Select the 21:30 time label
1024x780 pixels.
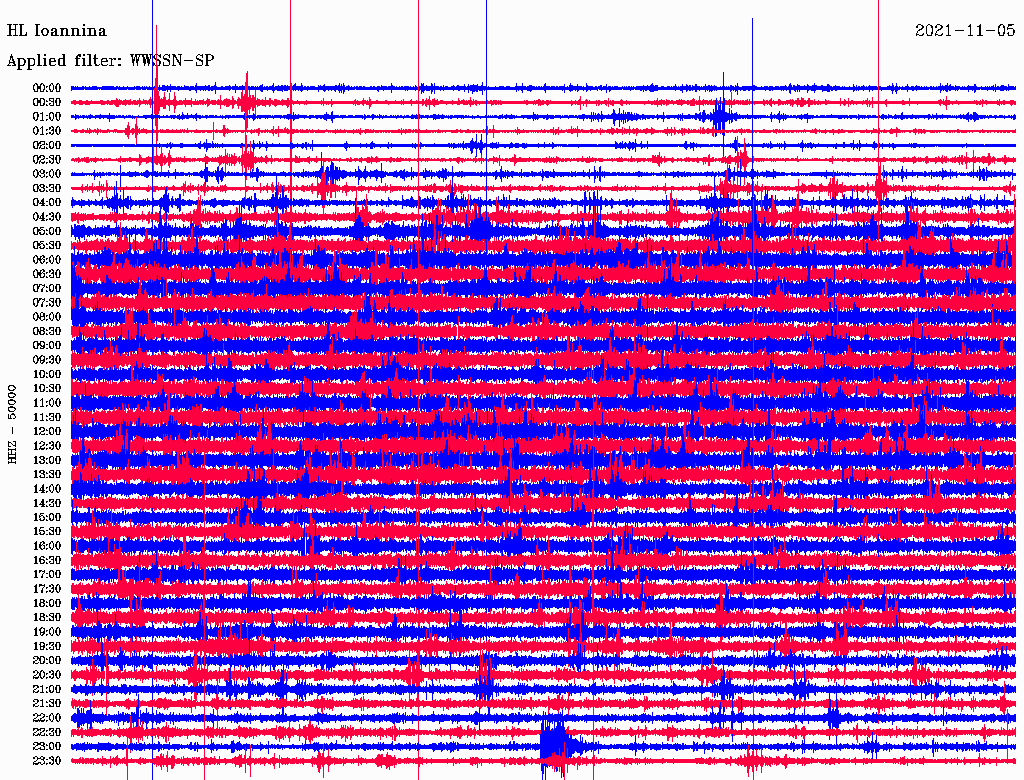47,704
